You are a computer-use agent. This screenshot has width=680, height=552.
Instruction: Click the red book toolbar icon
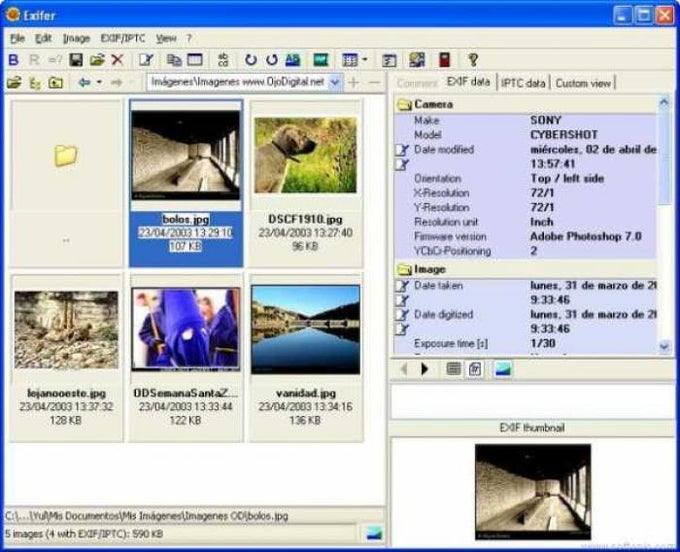click(x=444, y=60)
